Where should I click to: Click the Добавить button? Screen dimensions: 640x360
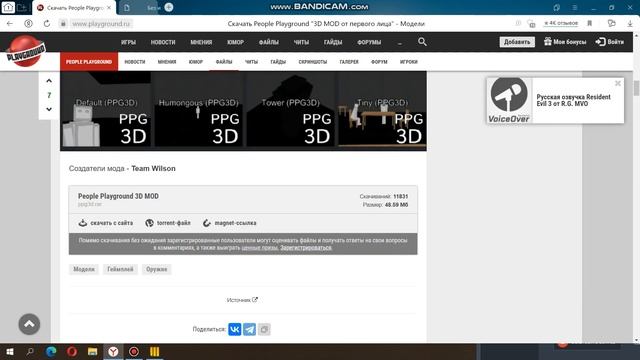[517, 42]
